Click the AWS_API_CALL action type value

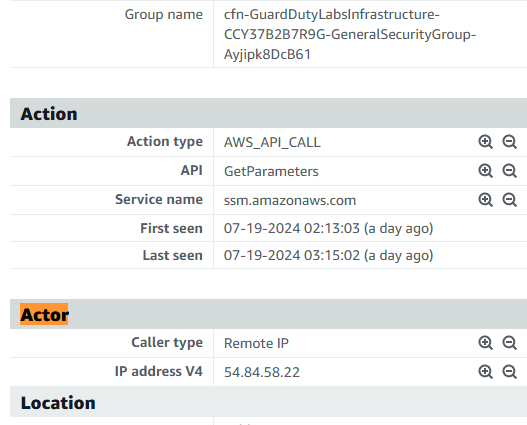(272, 142)
